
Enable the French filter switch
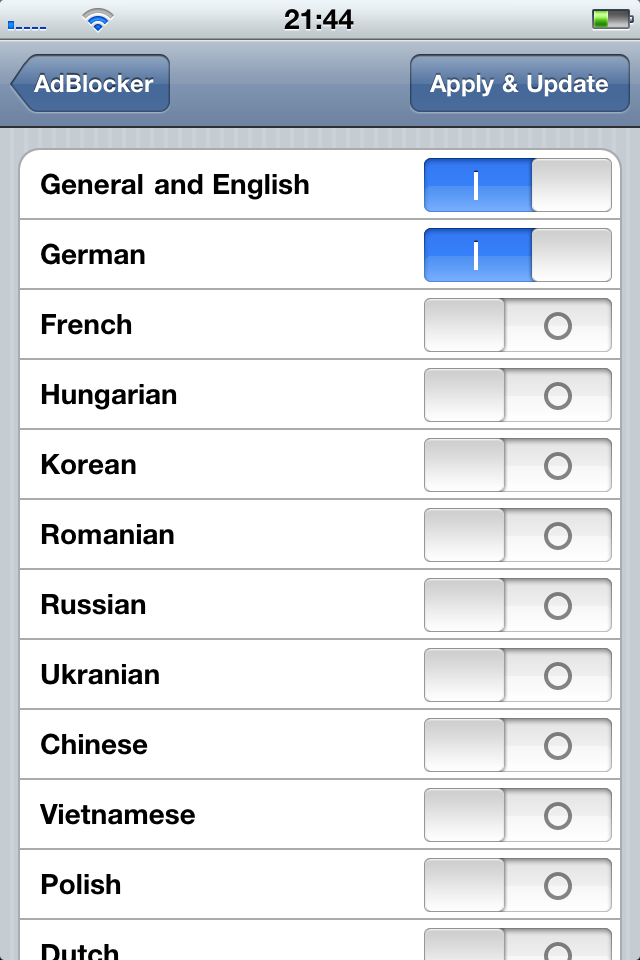(517, 325)
